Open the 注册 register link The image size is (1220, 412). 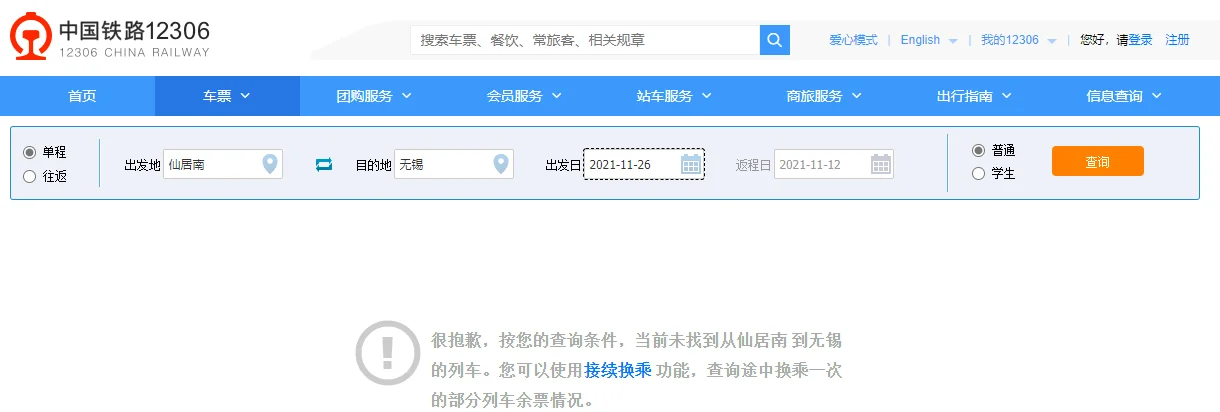click(1178, 40)
